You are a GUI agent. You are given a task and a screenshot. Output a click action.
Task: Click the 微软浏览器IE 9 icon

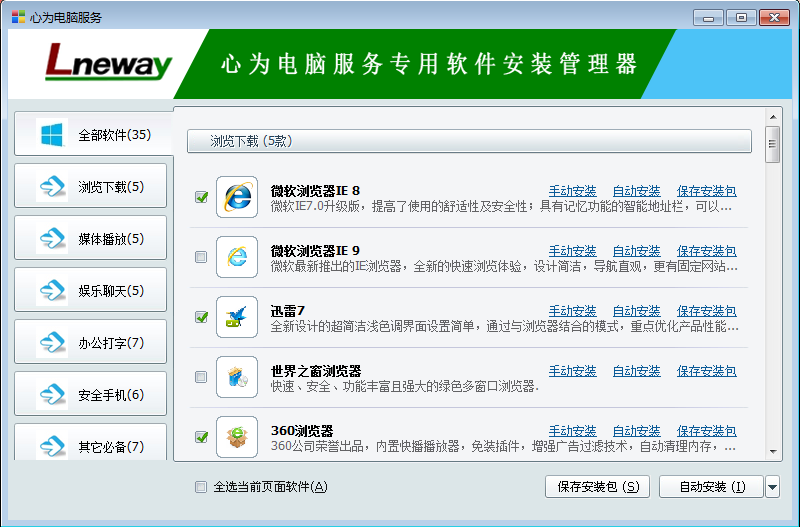[237, 256]
